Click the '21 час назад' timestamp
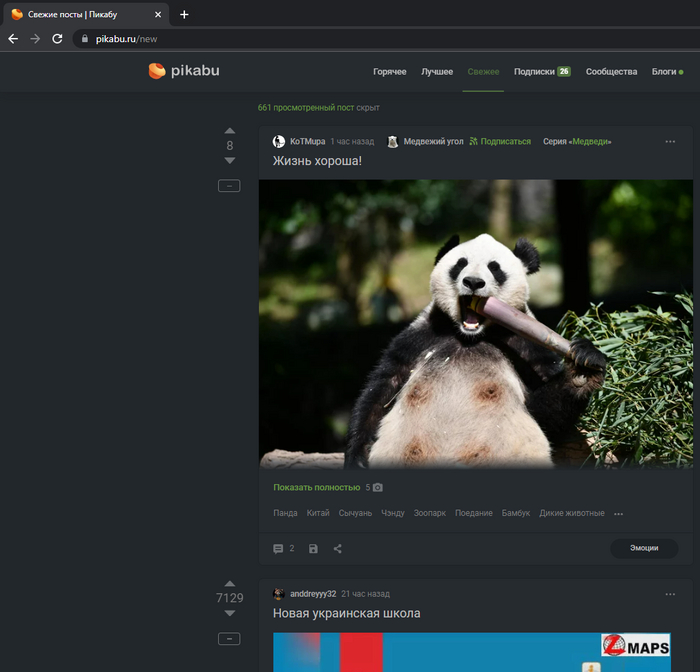The image size is (700, 672). pyautogui.click(x=365, y=594)
